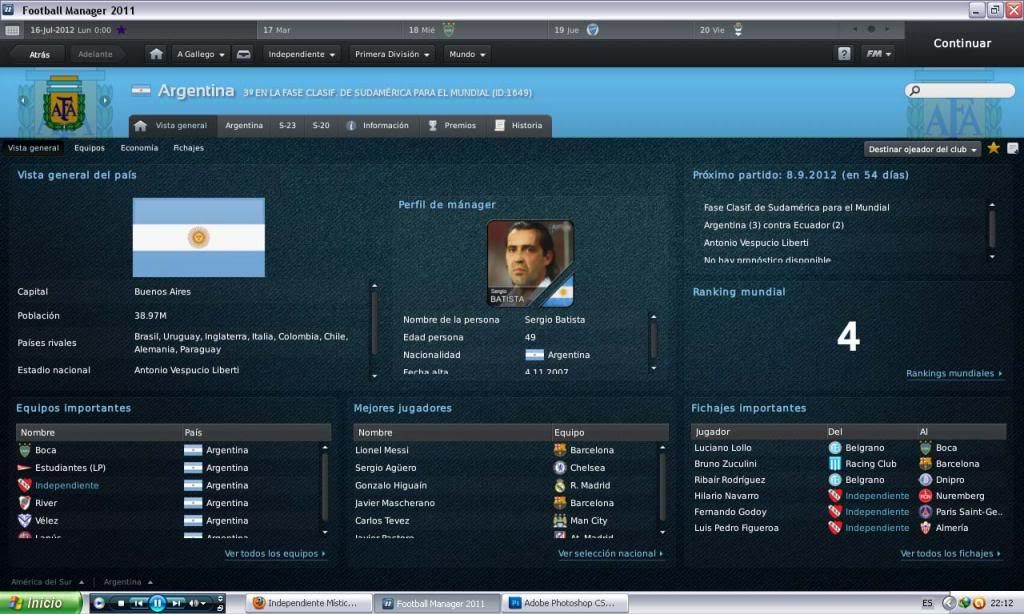Open the Primera División dropdown
Image resolution: width=1024 pixels, height=614 pixels.
pyautogui.click(x=392, y=54)
